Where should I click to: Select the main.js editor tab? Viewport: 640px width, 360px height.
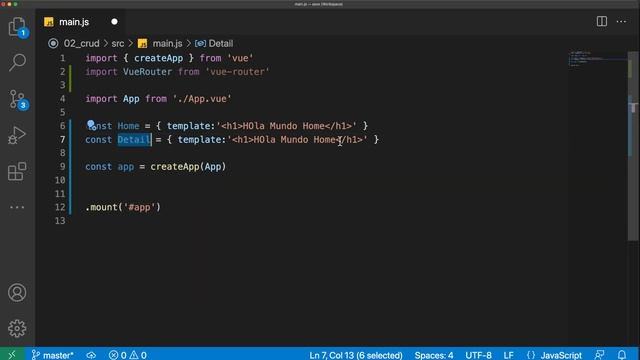tap(80, 22)
